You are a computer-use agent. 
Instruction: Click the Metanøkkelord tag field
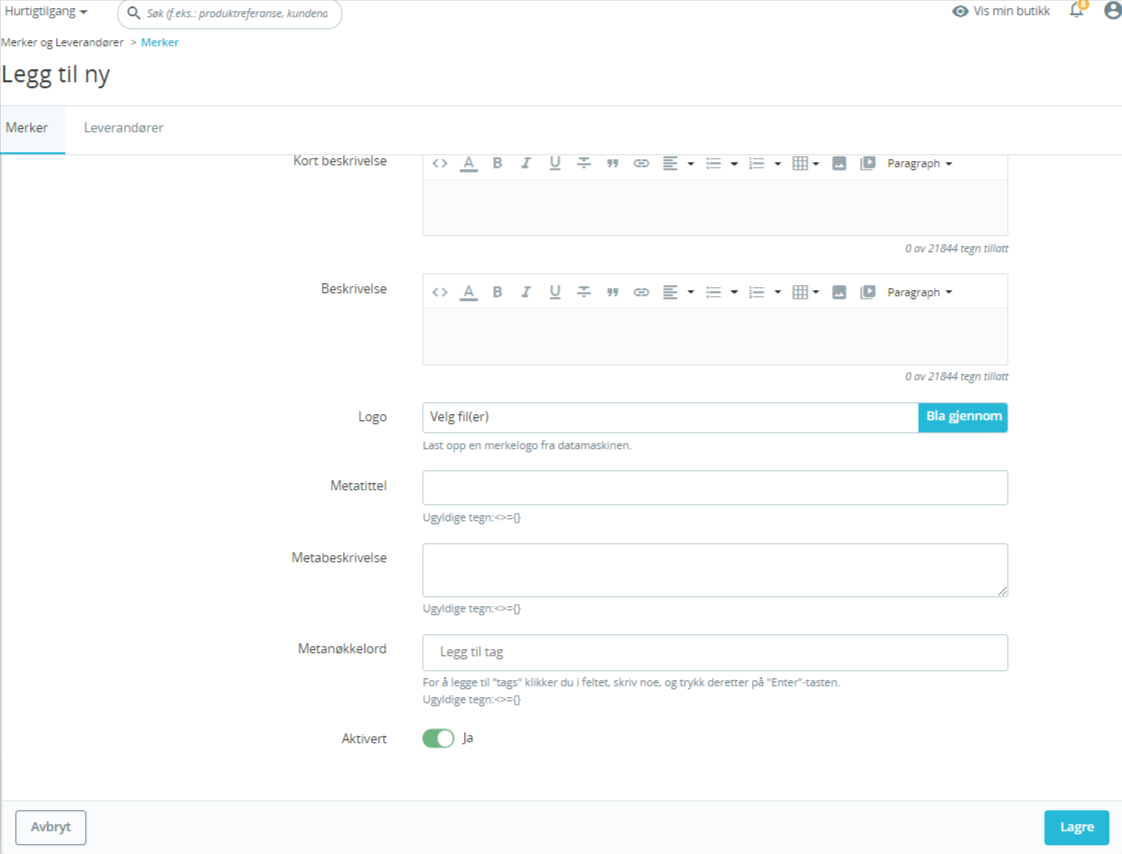715,652
